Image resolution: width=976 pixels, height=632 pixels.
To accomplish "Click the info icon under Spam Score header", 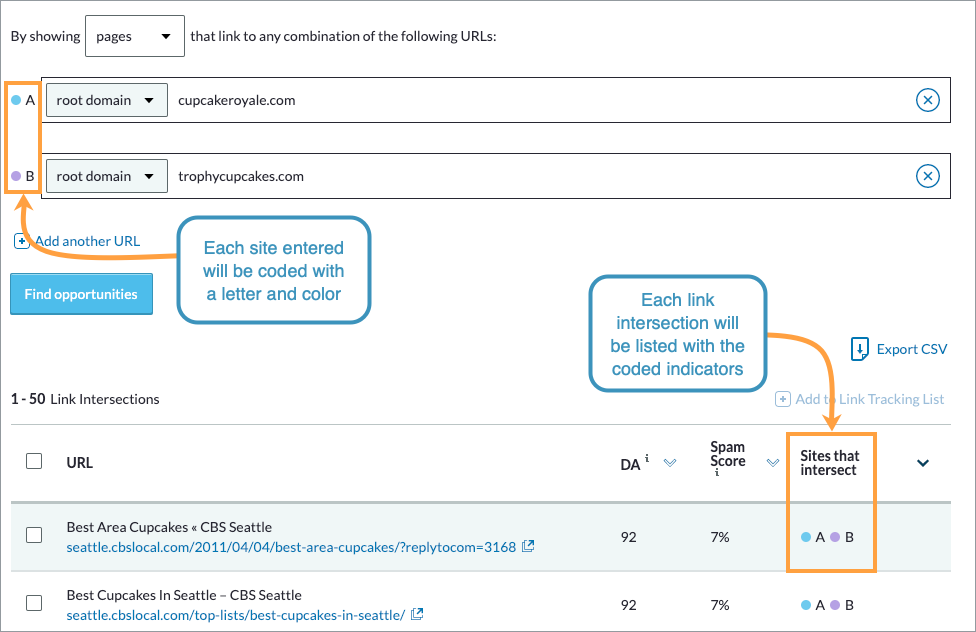I will pos(716,471).
